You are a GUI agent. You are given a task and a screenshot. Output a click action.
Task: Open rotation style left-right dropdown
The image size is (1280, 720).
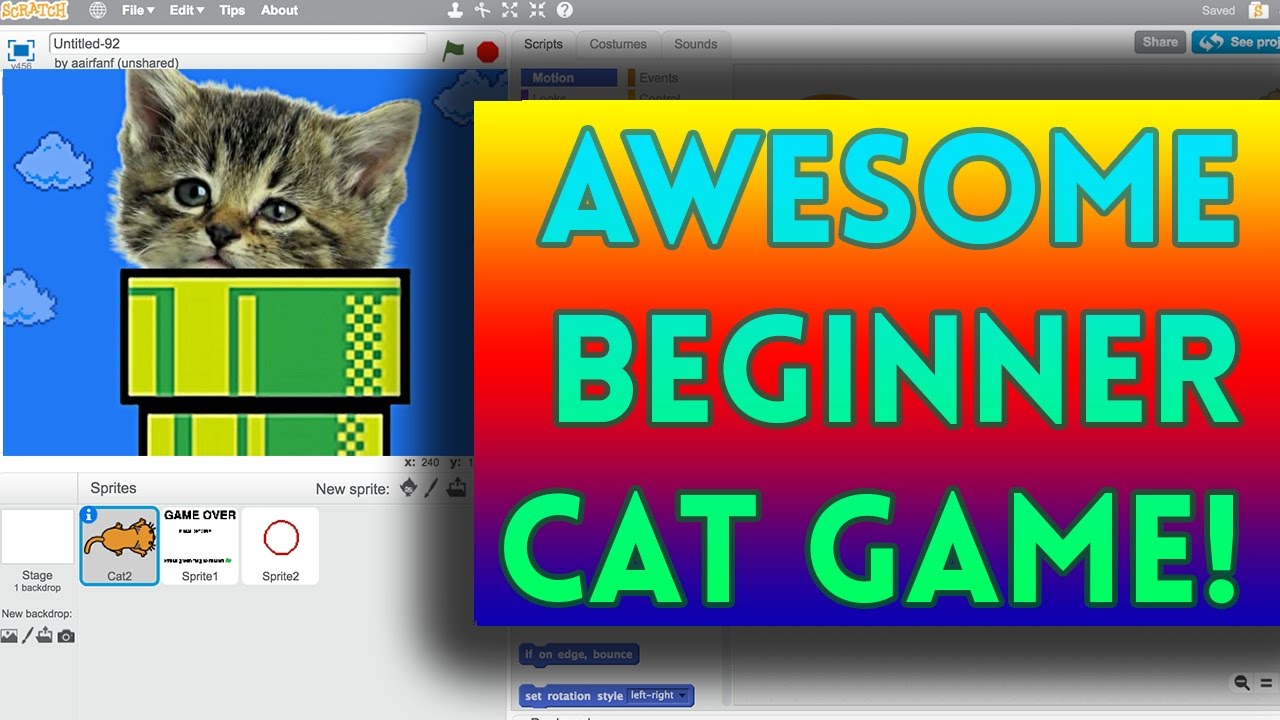659,696
